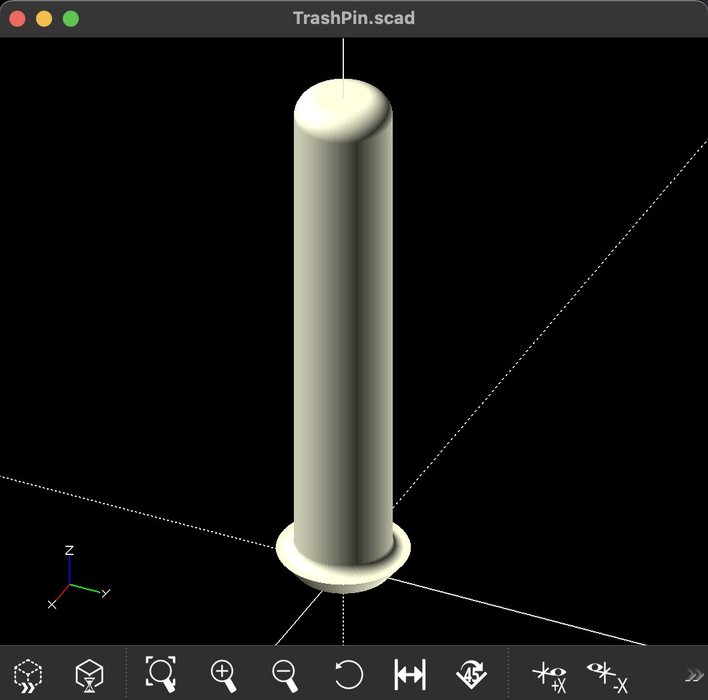Screen dimensions: 708x700
Task: Switch to the +X view
Action: tap(549, 675)
